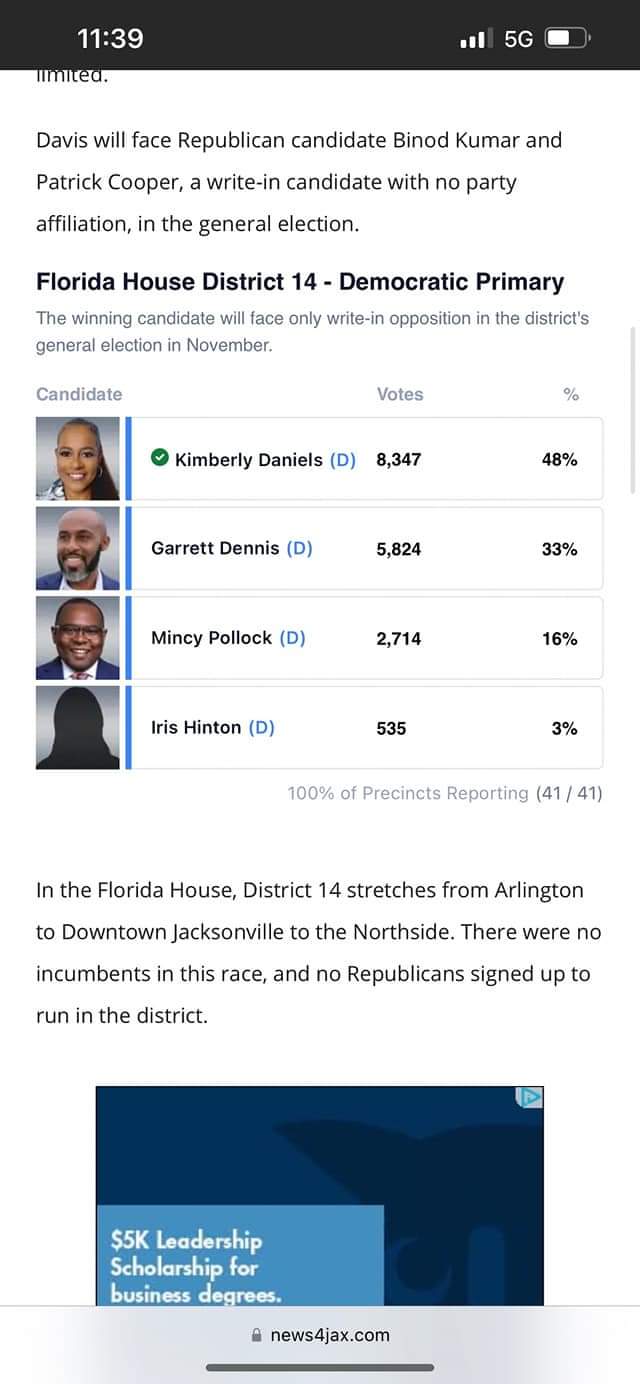
Task: Tap the padlock icon beside news4jax.com
Action: tap(257, 1335)
